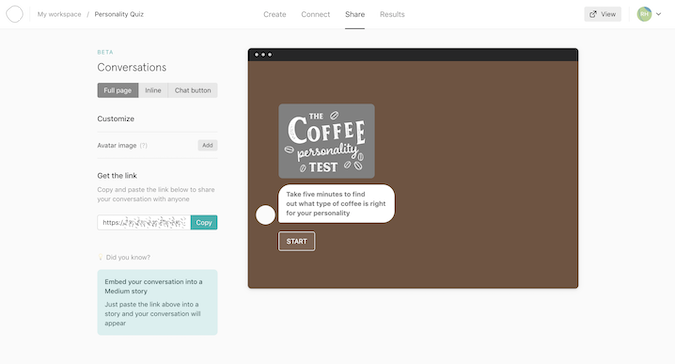Click the Typeform logo circle
Image resolution: width=675 pixels, height=364 pixels.
coord(15,14)
